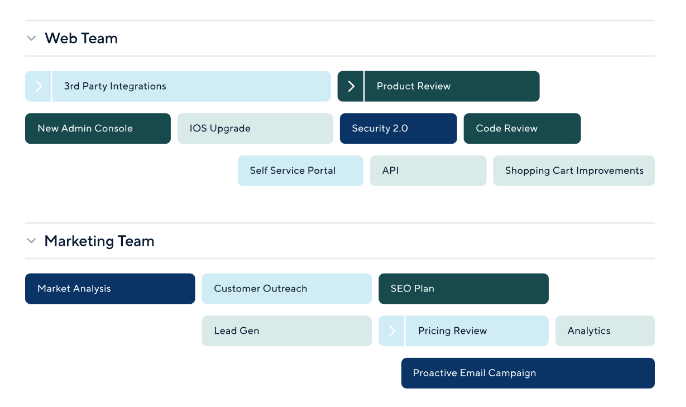
Task: Click the API roadmap bar
Action: 428,171
